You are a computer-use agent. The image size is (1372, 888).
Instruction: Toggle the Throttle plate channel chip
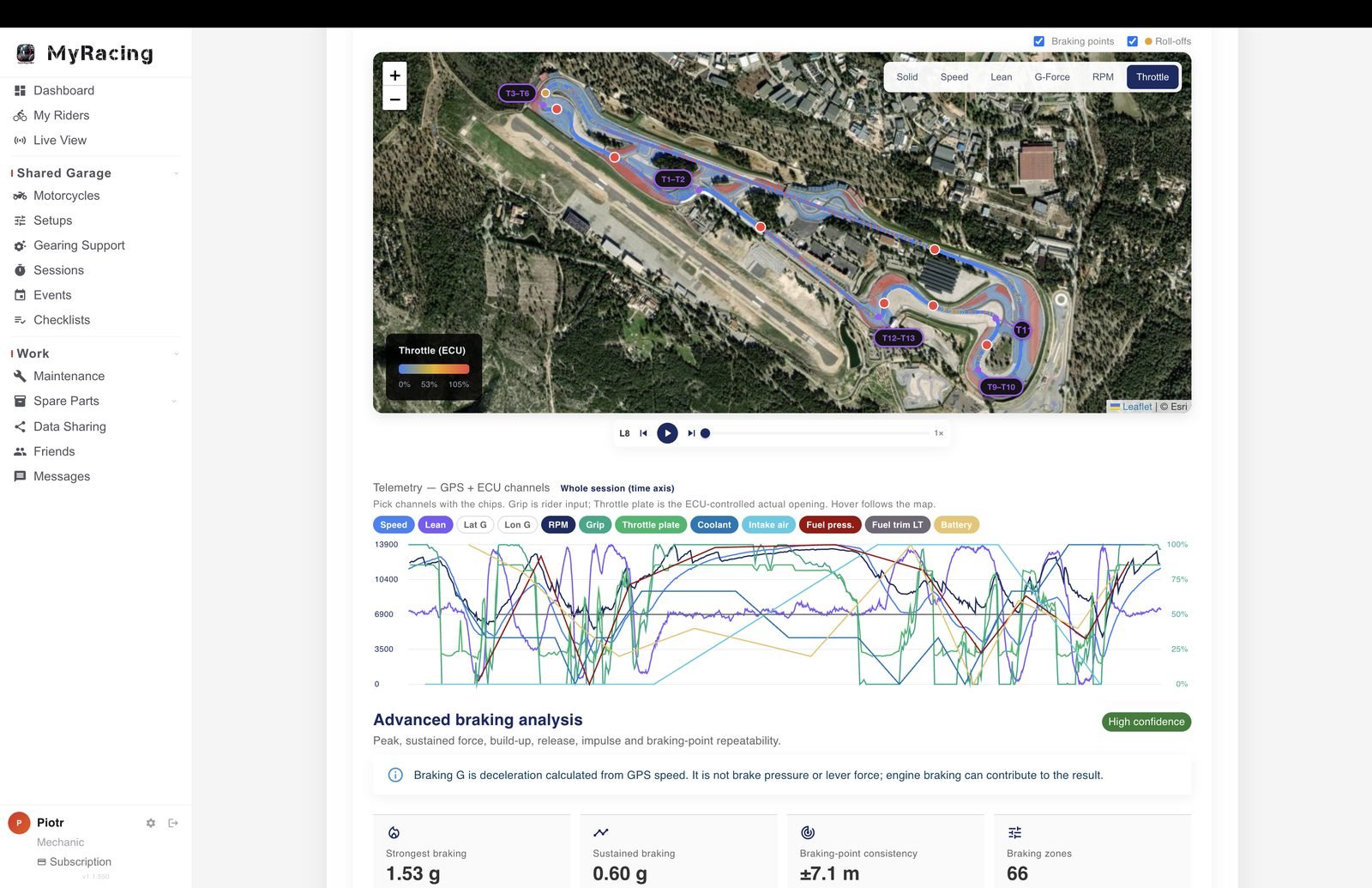(x=651, y=525)
